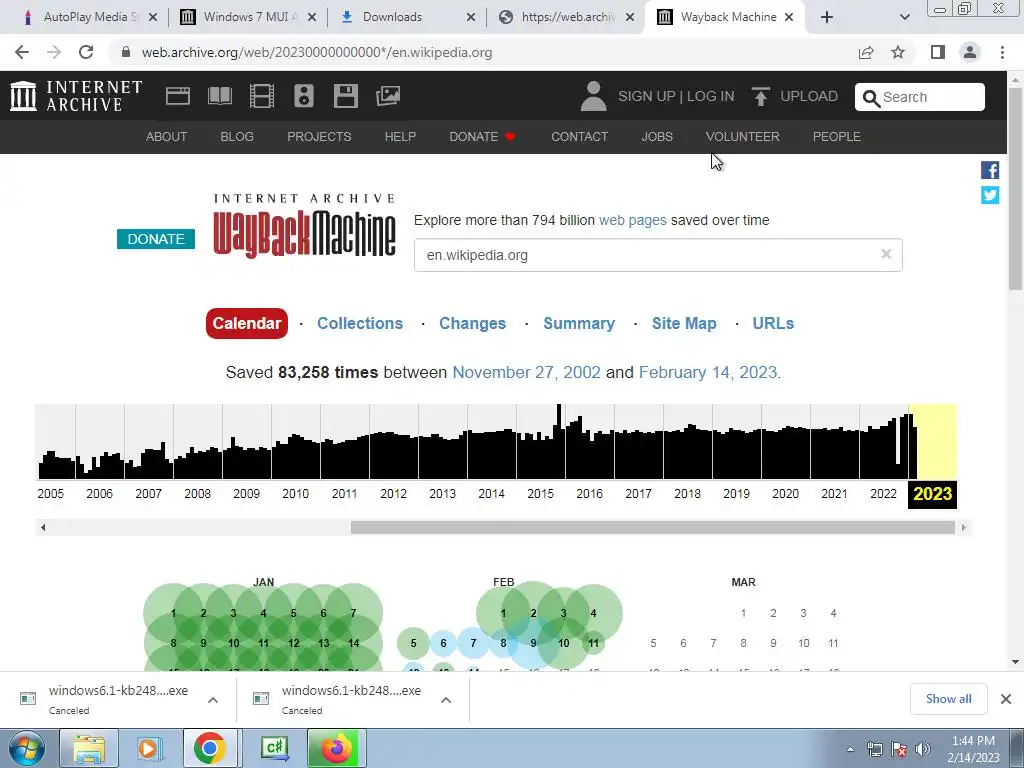This screenshot has height=768, width=1024.
Task: Close the Wayback Machine tab
Action: click(789, 17)
